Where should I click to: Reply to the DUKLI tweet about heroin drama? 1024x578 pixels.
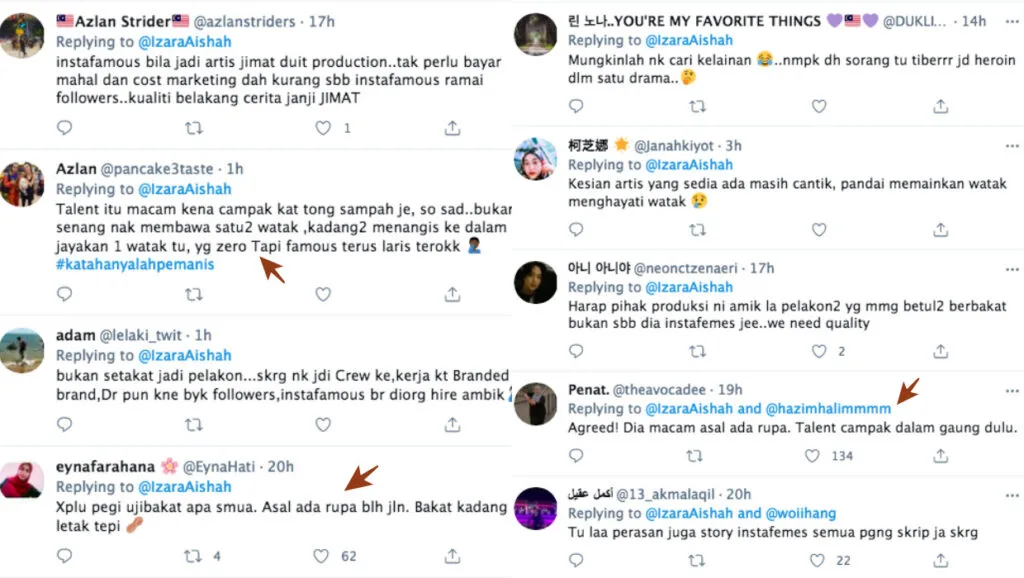point(577,106)
